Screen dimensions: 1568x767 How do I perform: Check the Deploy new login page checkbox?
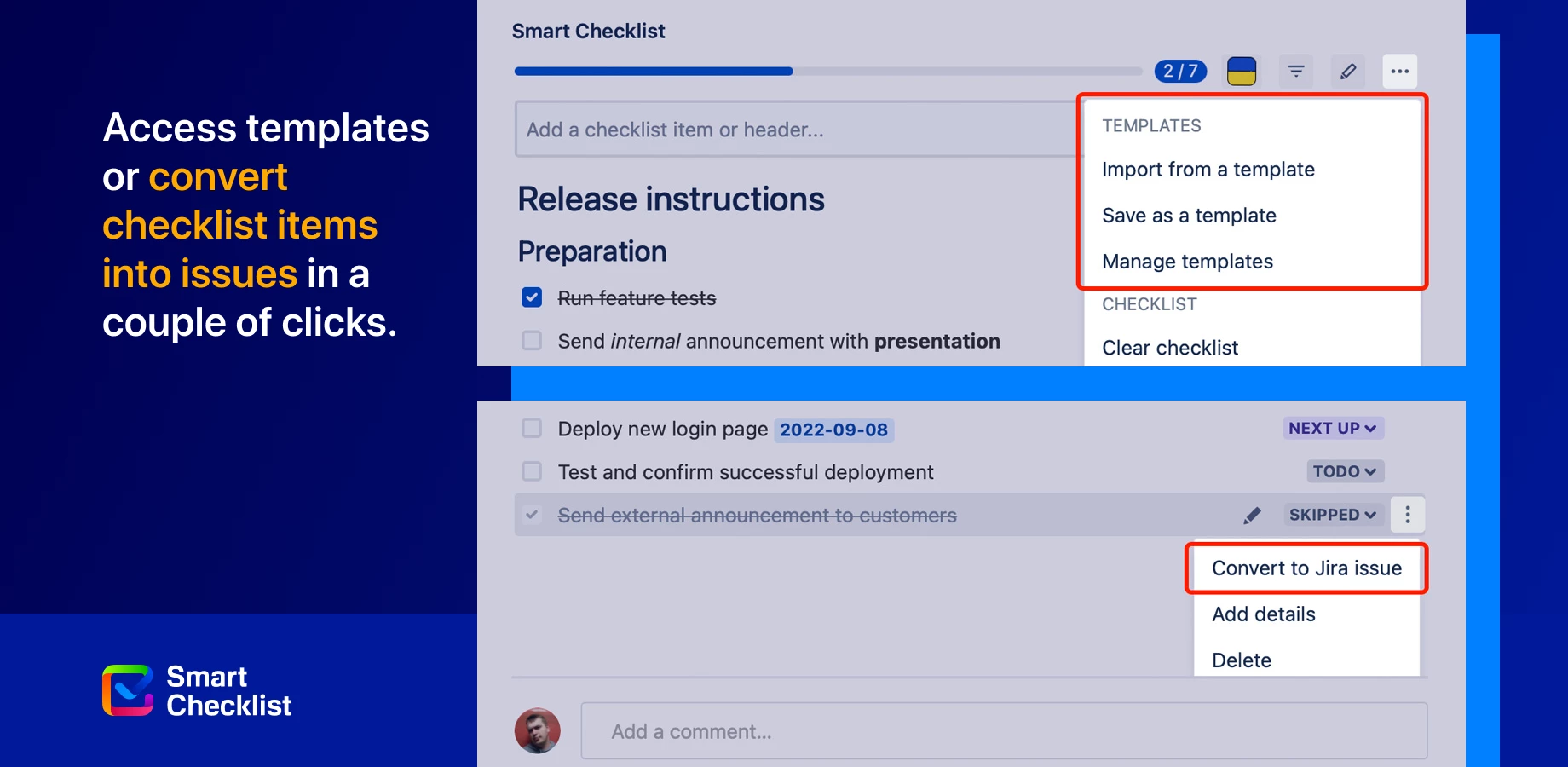point(531,428)
